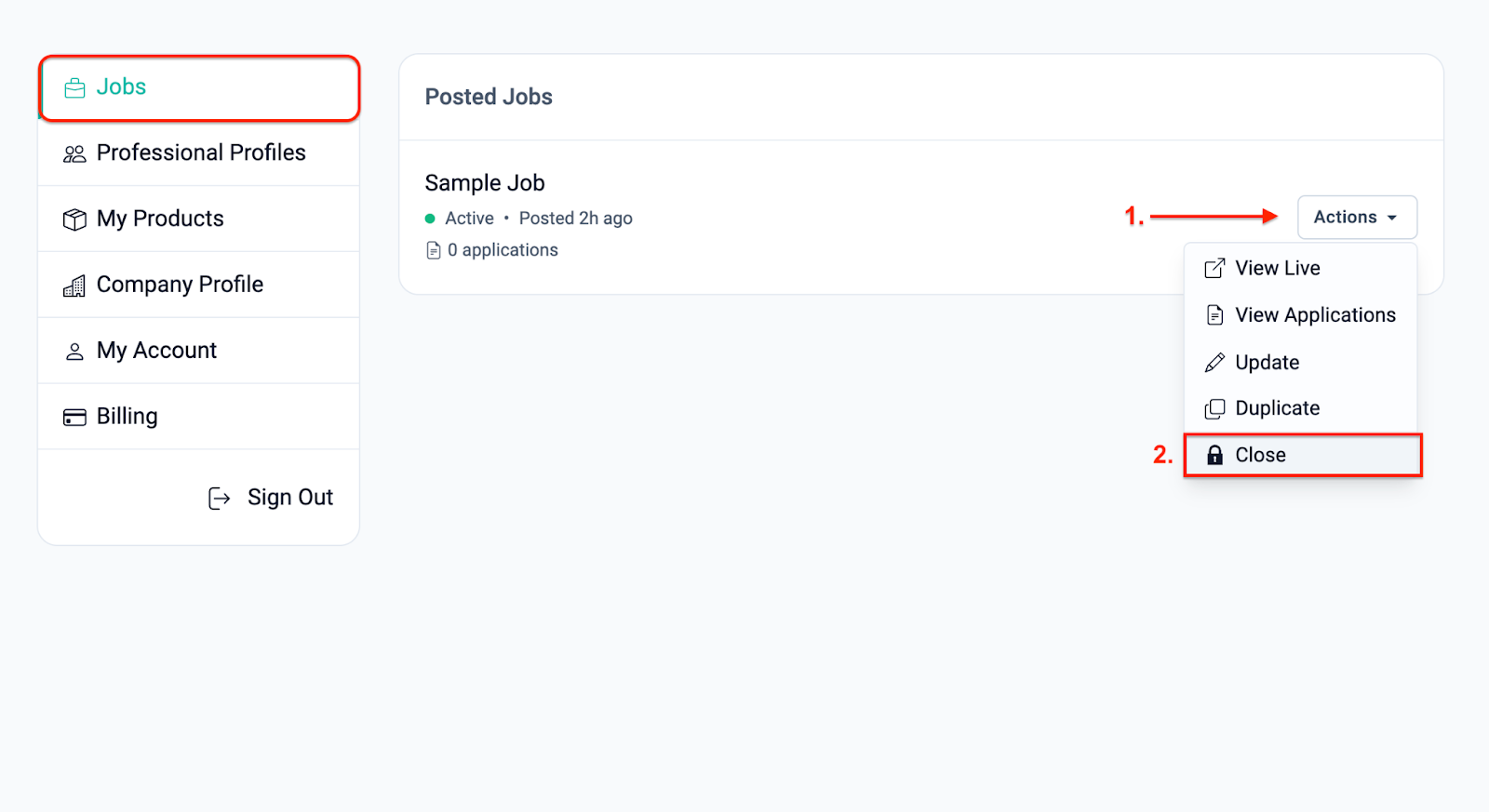Click the duplicate pages icon
This screenshot has width=1489, height=812.
pyautogui.click(x=1214, y=409)
